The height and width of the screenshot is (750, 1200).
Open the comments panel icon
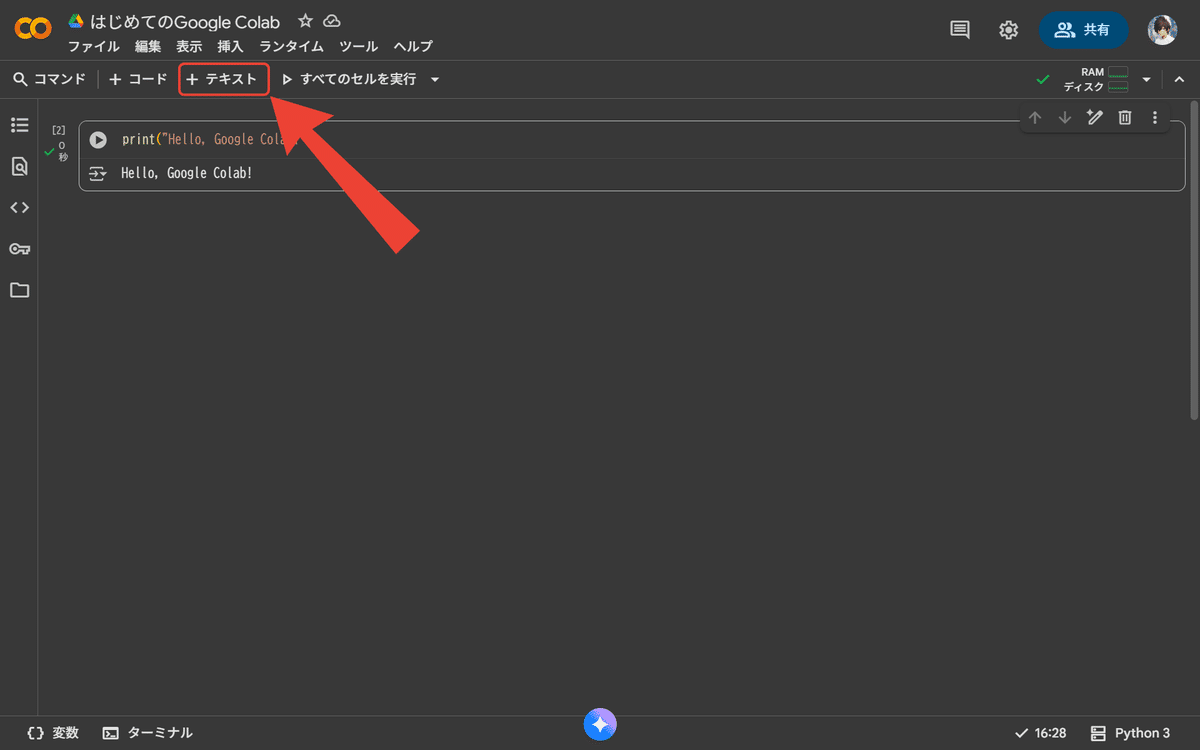(x=960, y=30)
